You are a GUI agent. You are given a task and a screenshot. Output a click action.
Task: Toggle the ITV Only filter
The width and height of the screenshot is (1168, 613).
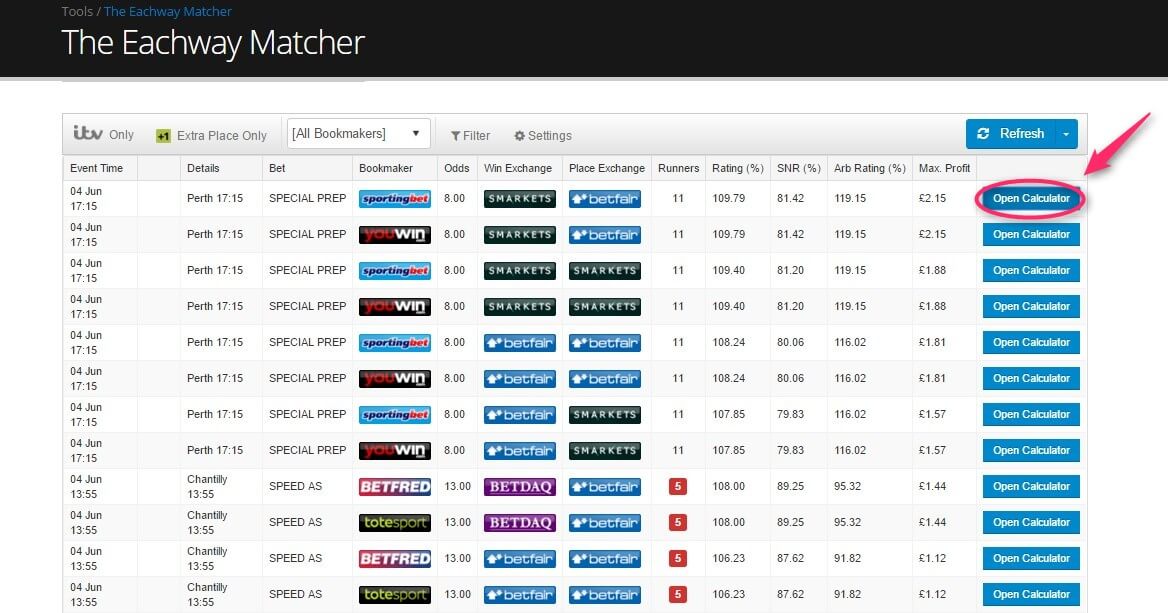(104, 134)
